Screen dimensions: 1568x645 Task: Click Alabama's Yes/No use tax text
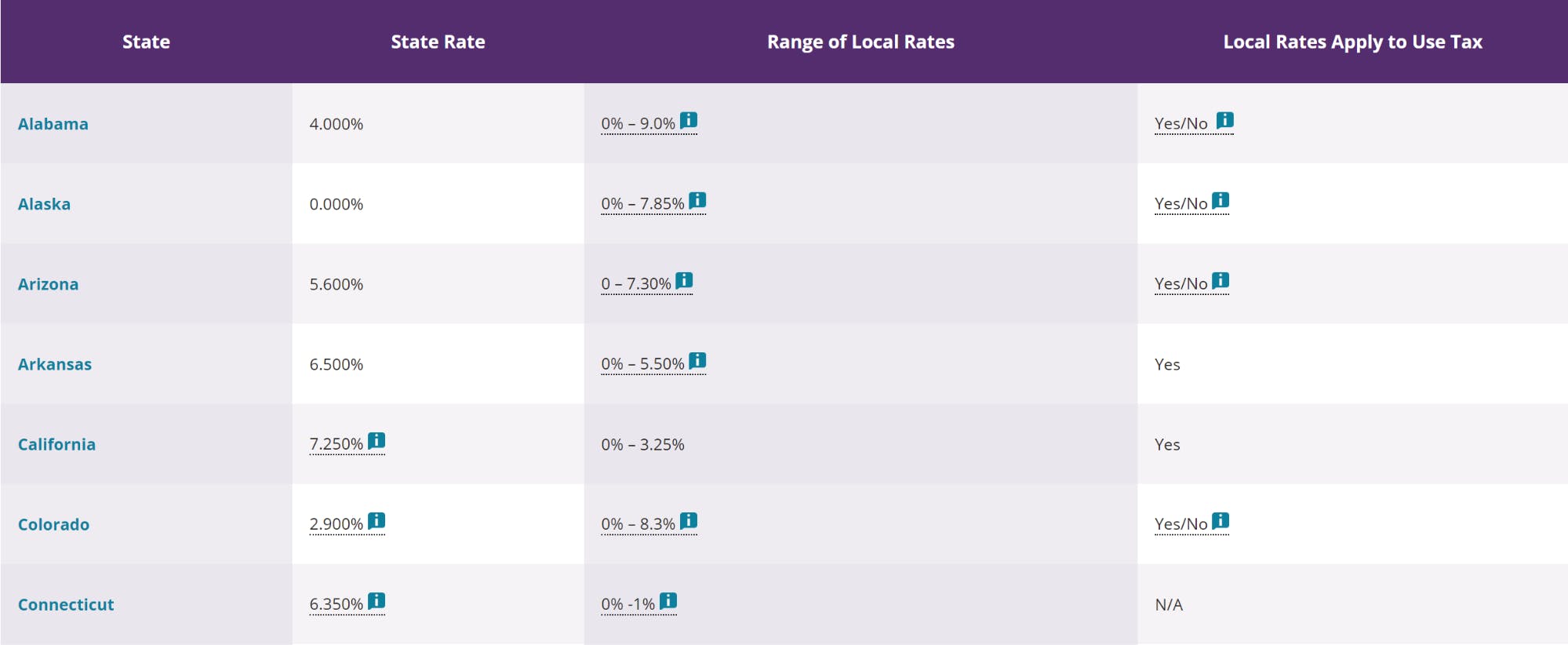coord(1181,124)
